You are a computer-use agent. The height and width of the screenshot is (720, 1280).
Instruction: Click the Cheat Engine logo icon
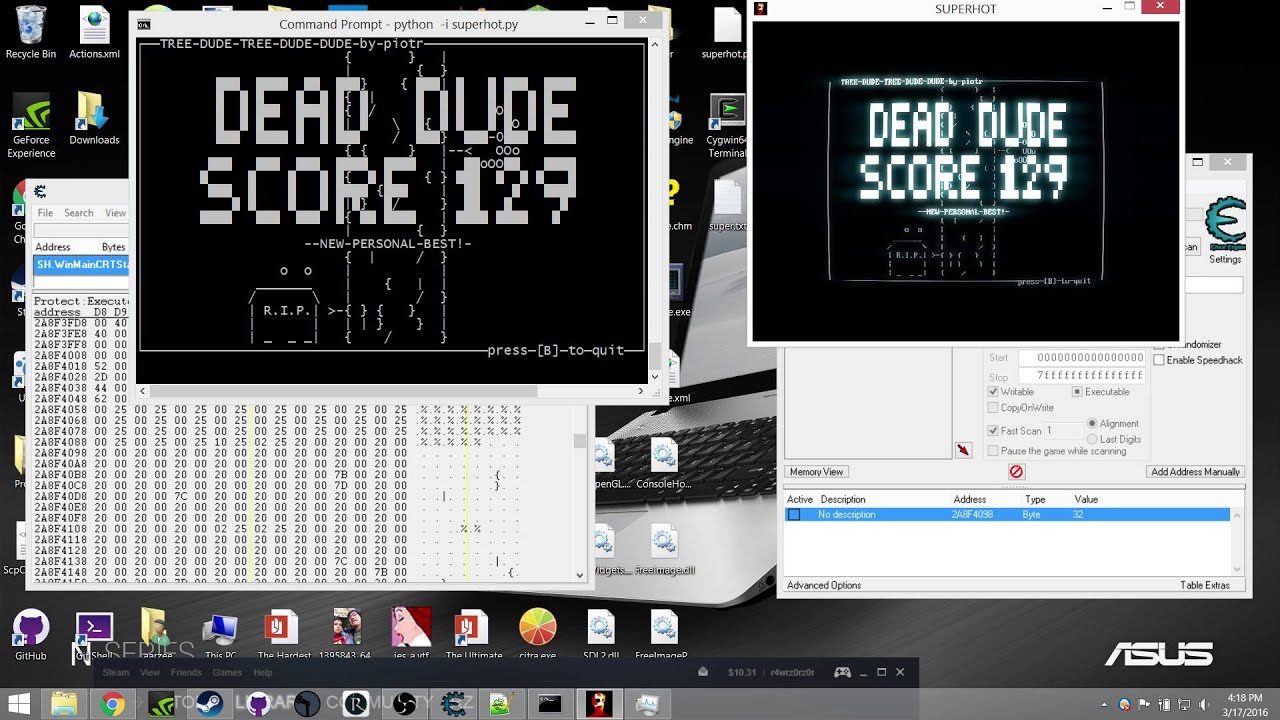[x=1225, y=224]
